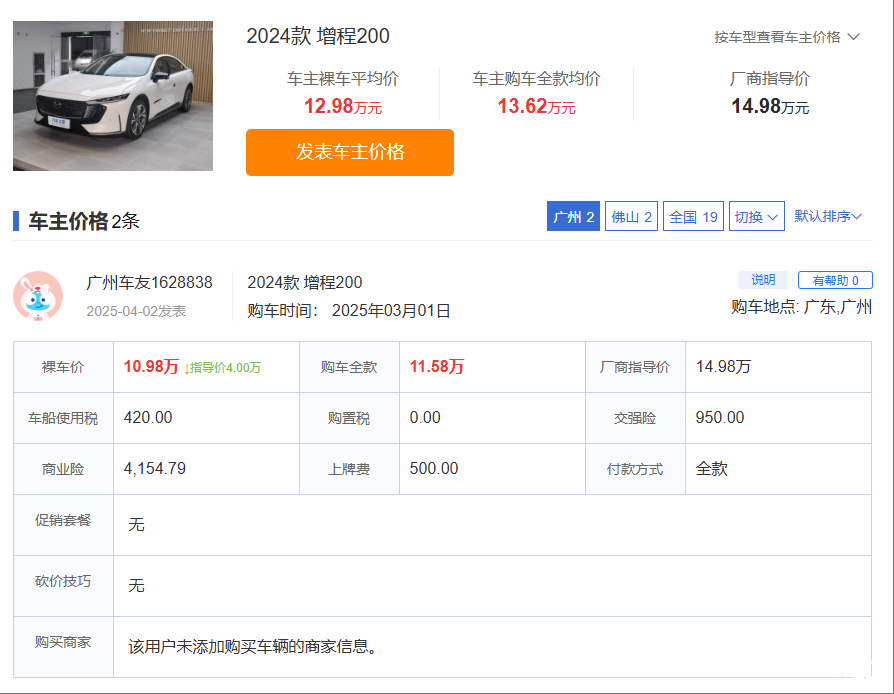Show 全国 19 owner prices
The height and width of the screenshot is (694, 894).
pyautogui.click(x=693, y=216)
